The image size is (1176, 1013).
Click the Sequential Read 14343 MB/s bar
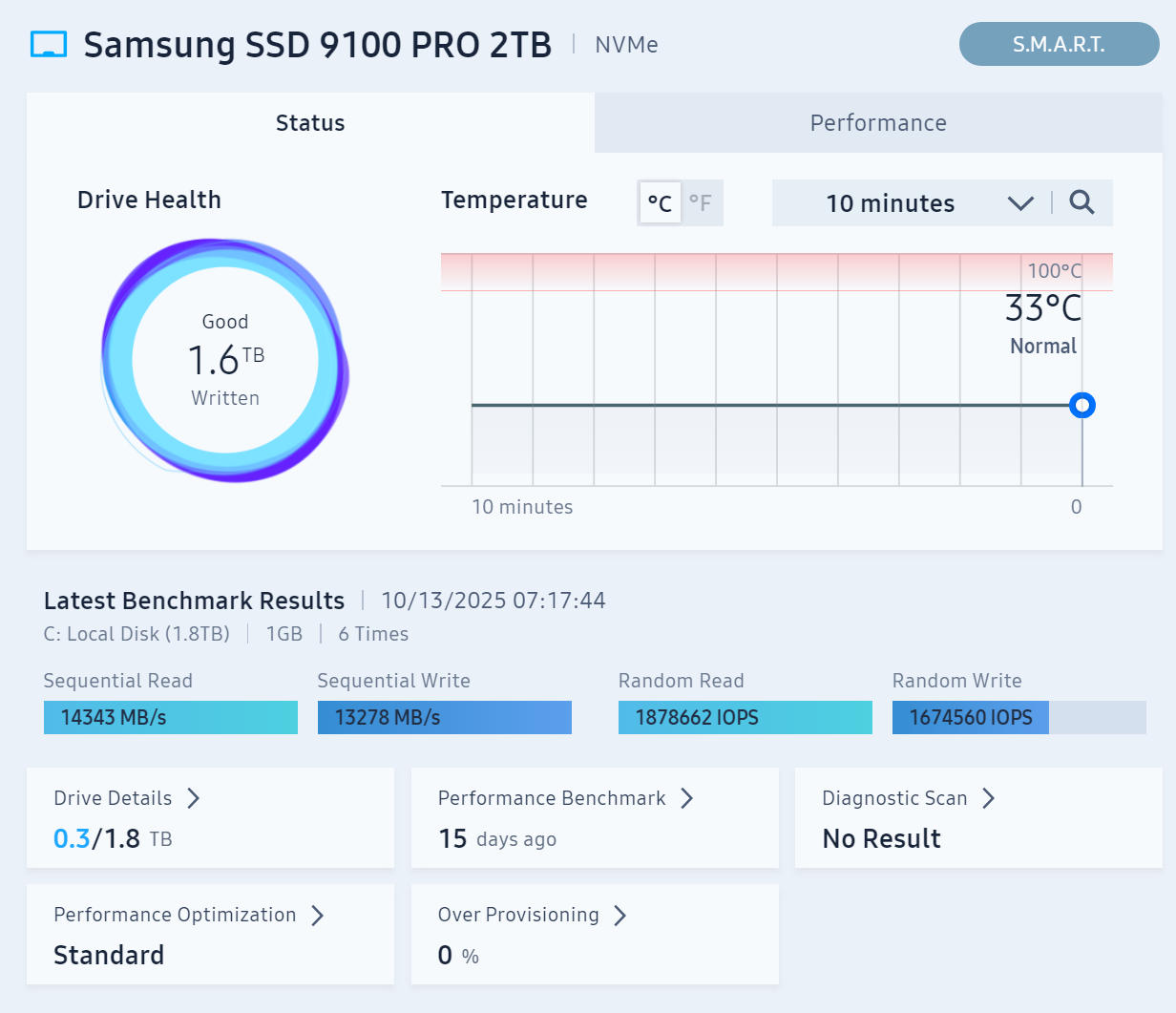click(x=171, y=718)
